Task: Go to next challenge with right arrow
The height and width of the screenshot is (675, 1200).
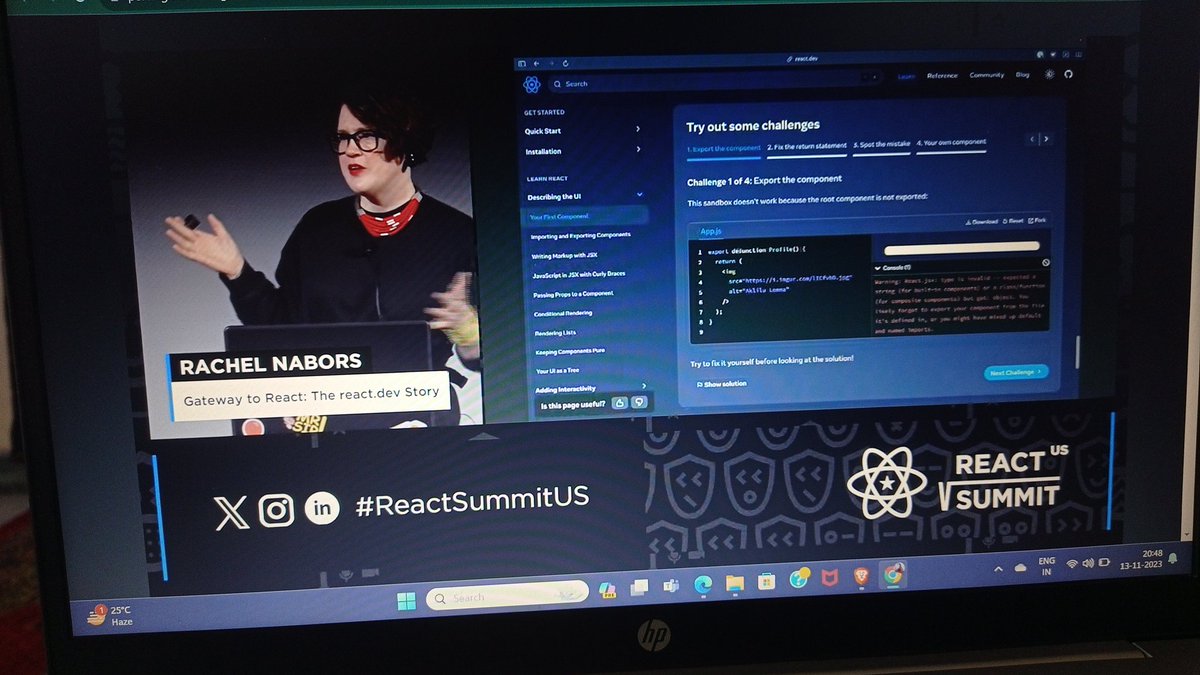Action: pos(1046,139)
